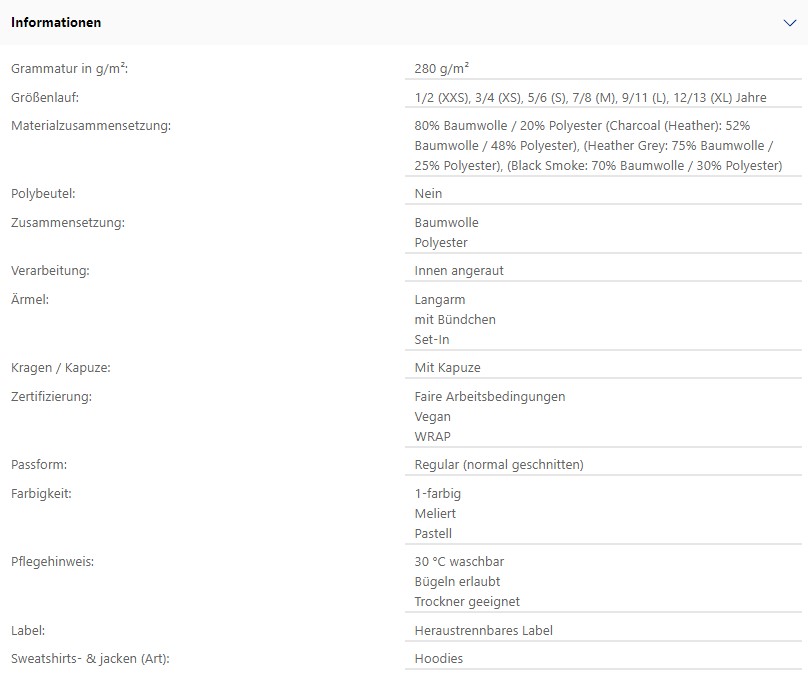Viewport: 808px width, 685px height.
Task: Select Baumwolle under Zusammensetzung
Action: click(x=446, y=222)
